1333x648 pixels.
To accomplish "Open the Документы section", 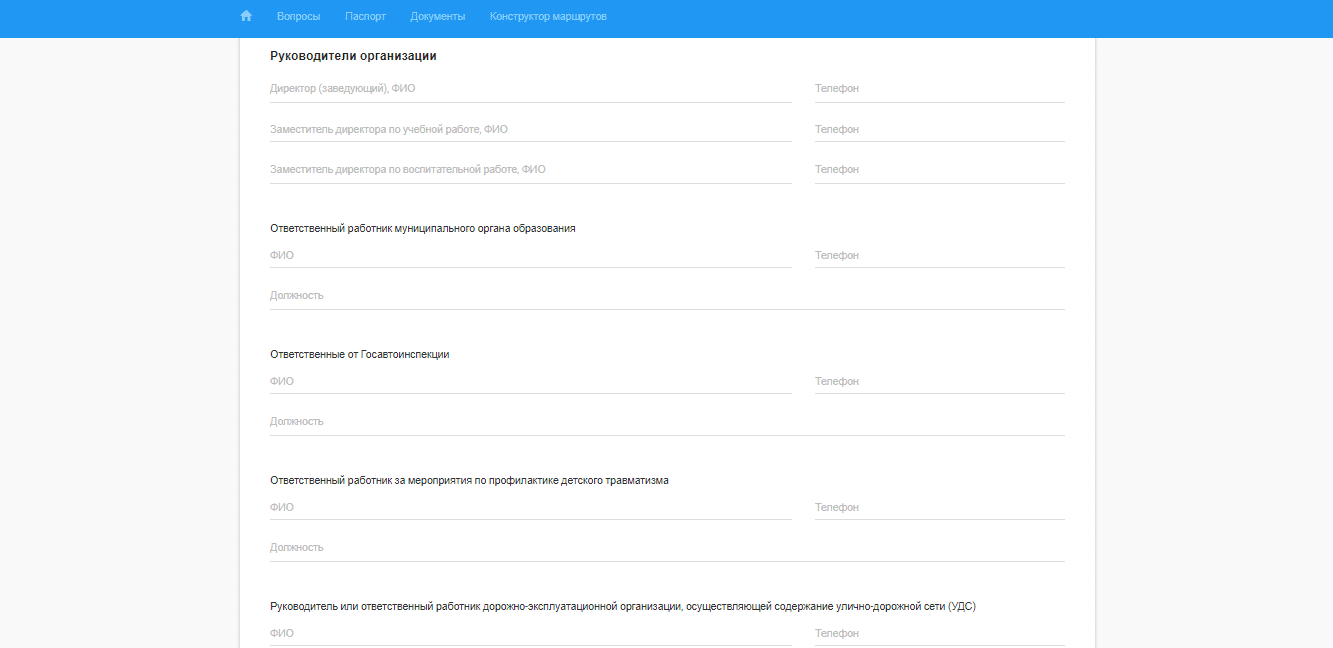I will (437, 17).
